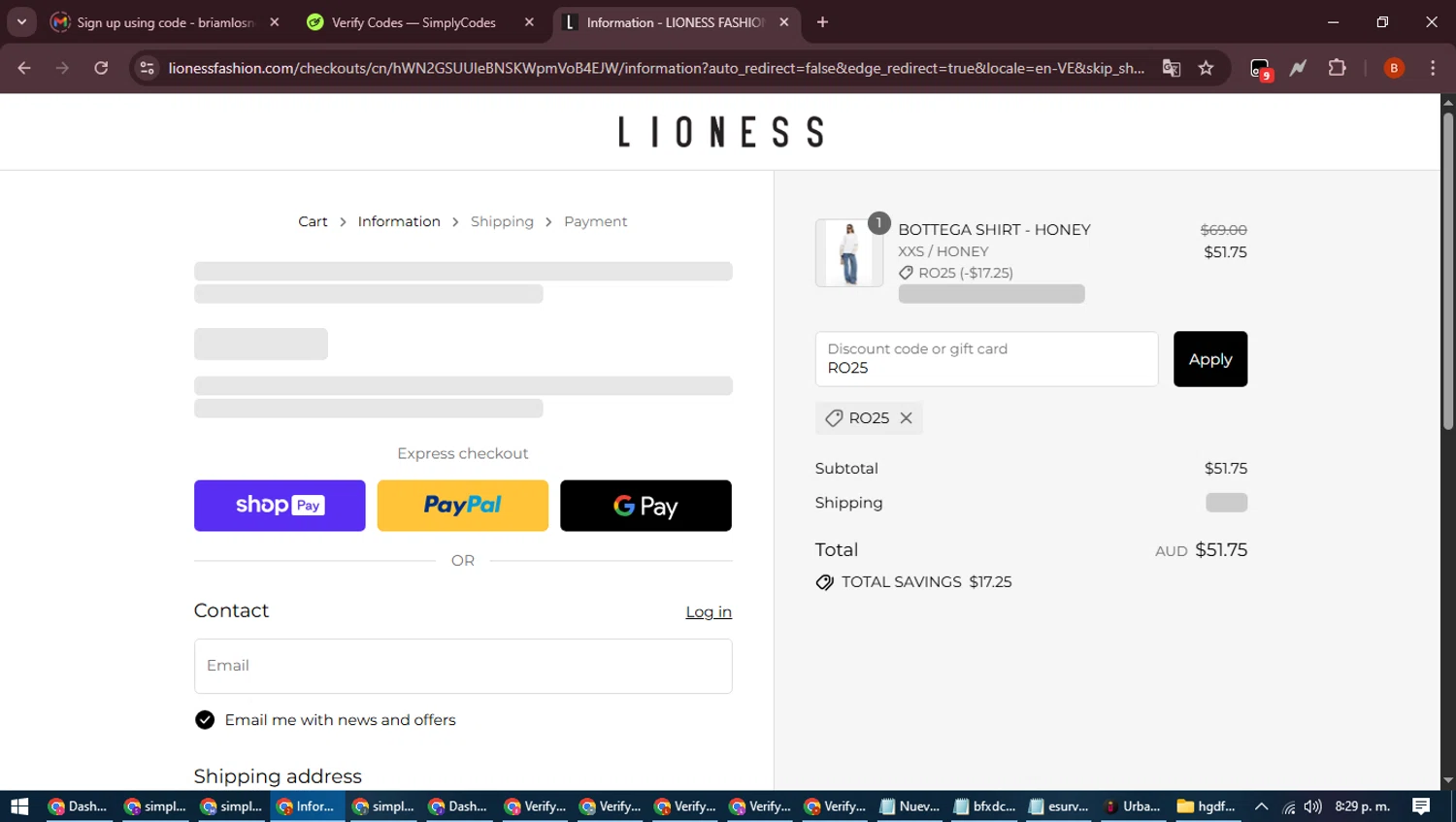Image resolution: width=1456 pixels, height=822 pixels.
Task: Pay with Google Pay express checkout
Action: point(645,506)
